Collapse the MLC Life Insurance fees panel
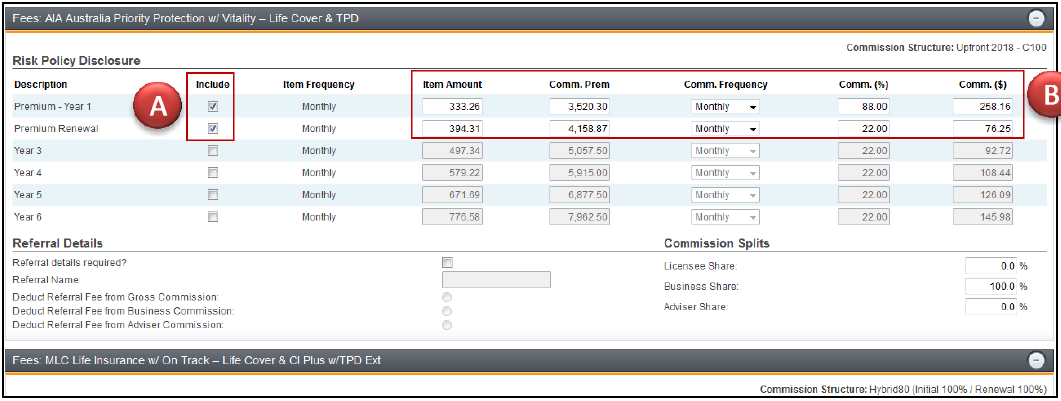The image size is (1061, 401). 1036,360
